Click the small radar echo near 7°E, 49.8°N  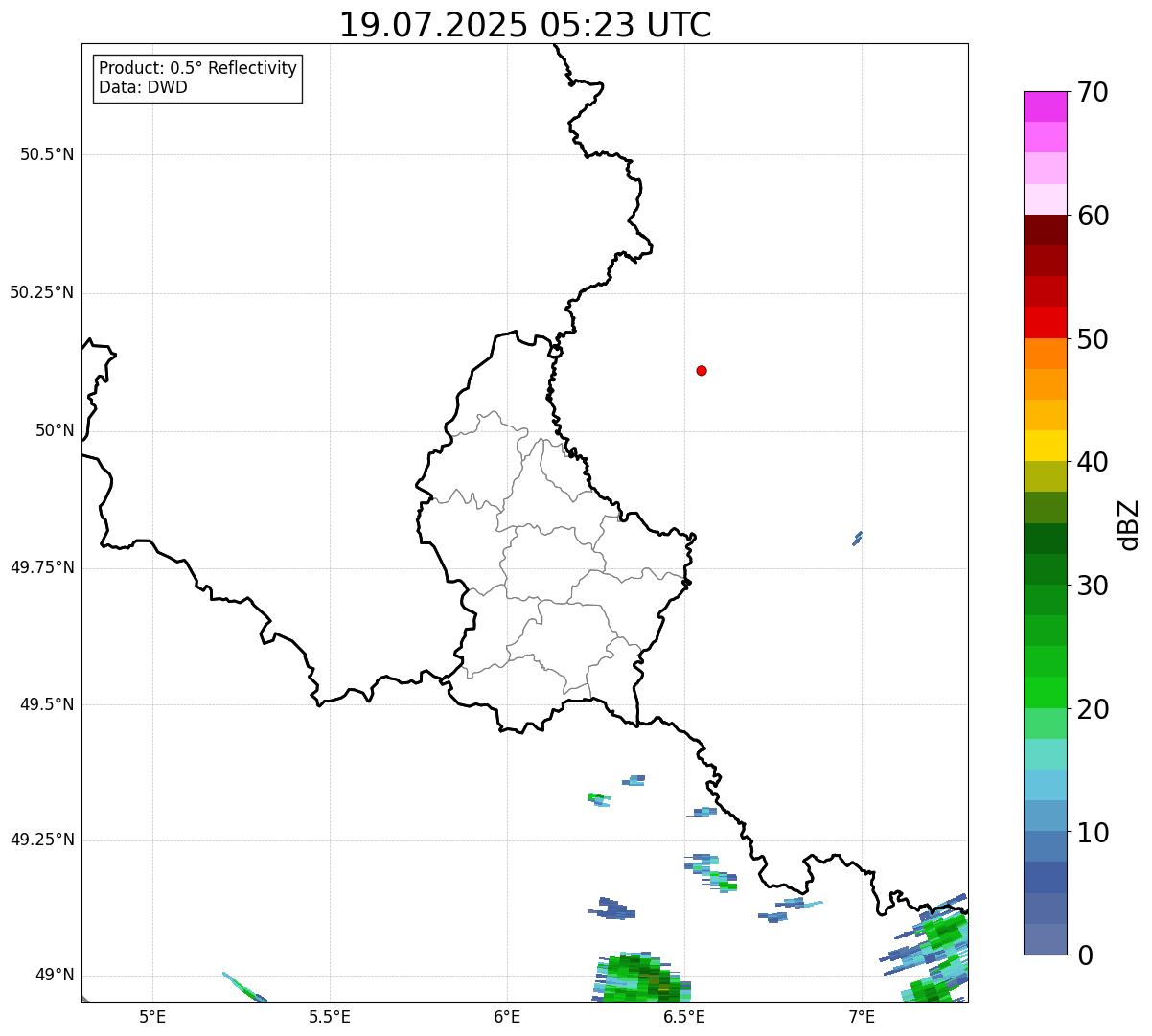click(858, 539)
